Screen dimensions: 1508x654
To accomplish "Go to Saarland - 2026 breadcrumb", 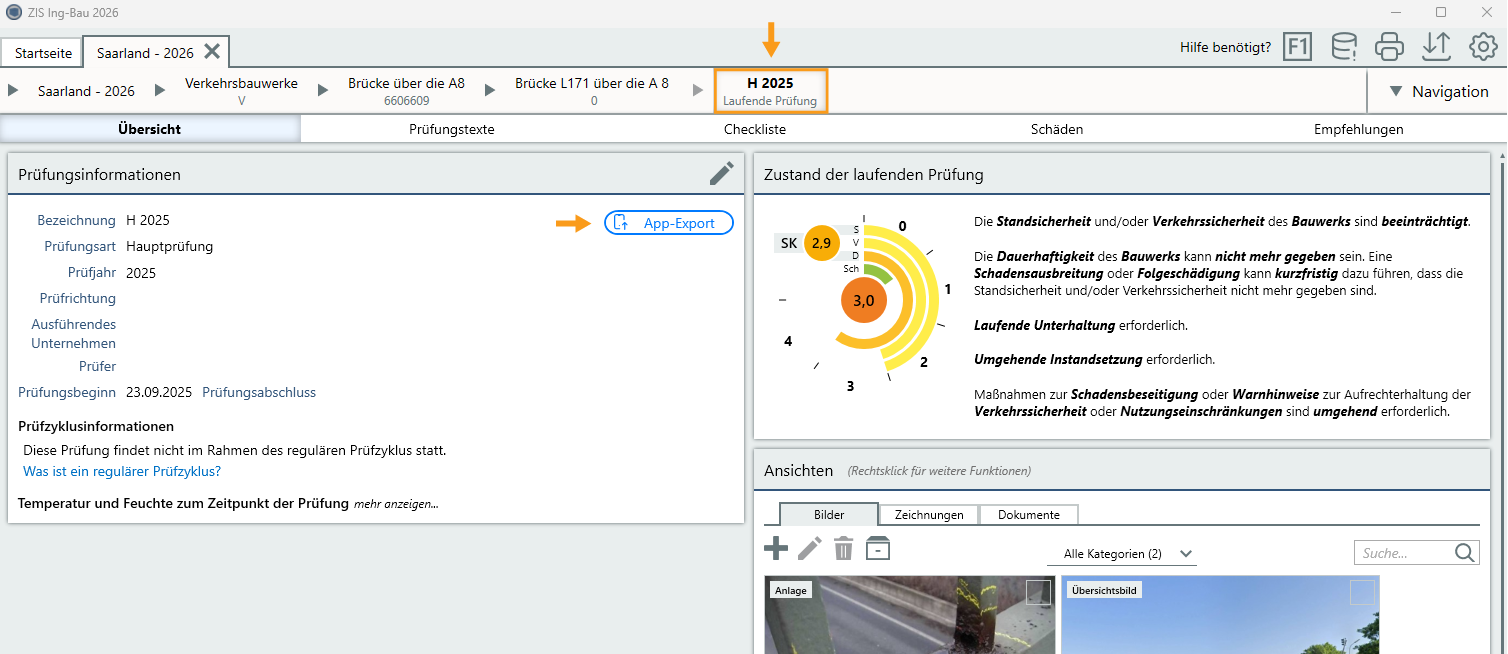I will click(86, 91).
